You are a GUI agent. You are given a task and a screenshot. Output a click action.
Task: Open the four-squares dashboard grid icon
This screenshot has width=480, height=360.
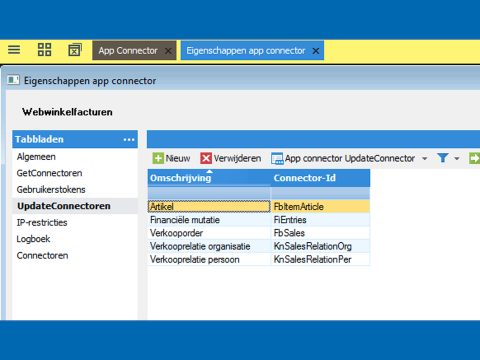click(44, 50)
